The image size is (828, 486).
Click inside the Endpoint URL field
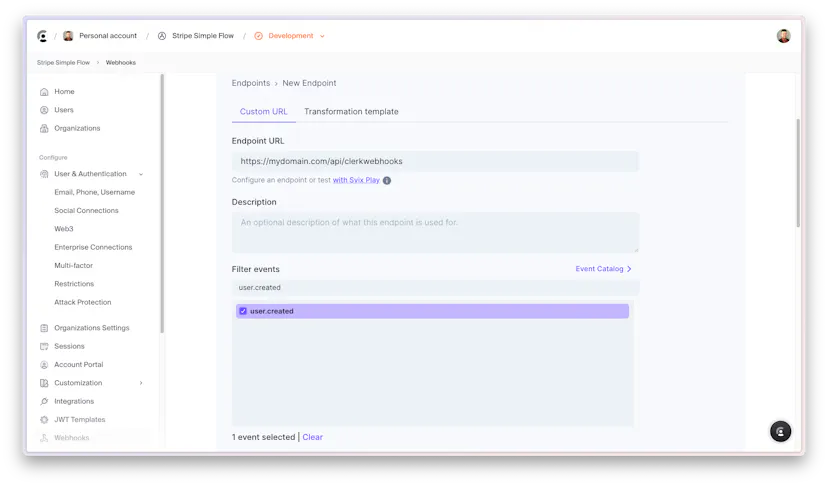(435, 161)
